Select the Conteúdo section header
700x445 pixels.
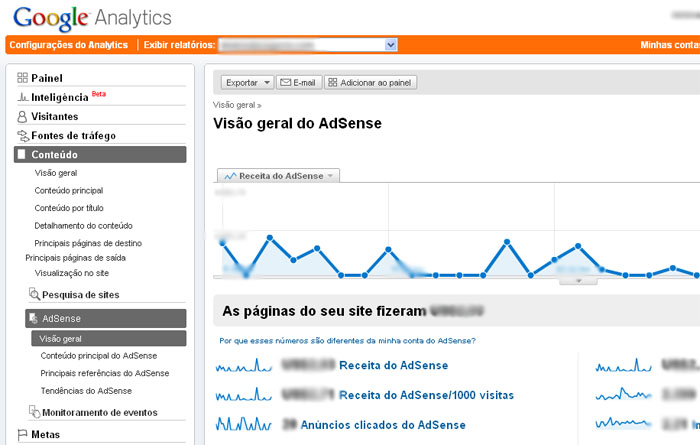point(100,154)
